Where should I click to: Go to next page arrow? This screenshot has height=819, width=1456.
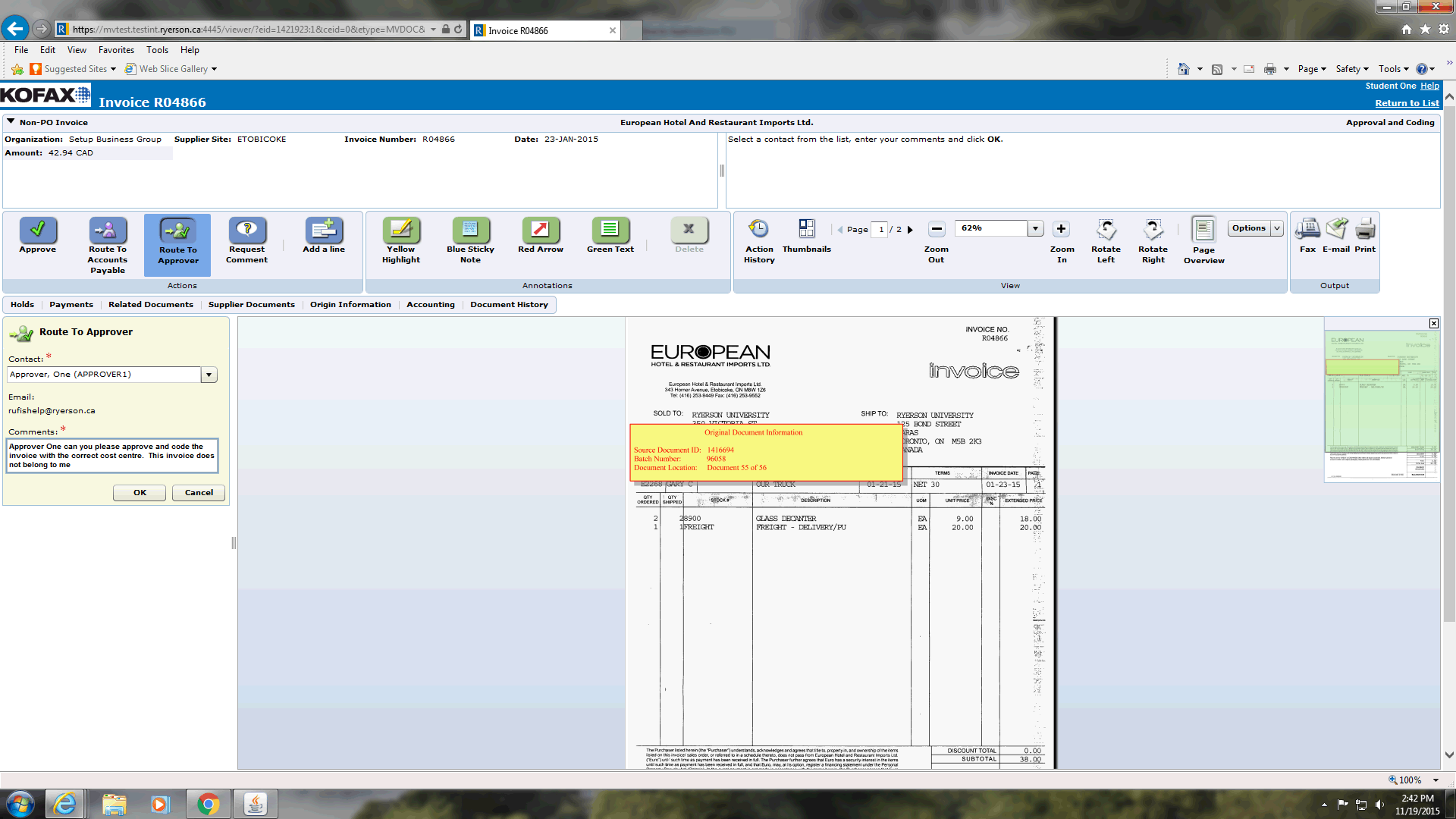point(910,230)
